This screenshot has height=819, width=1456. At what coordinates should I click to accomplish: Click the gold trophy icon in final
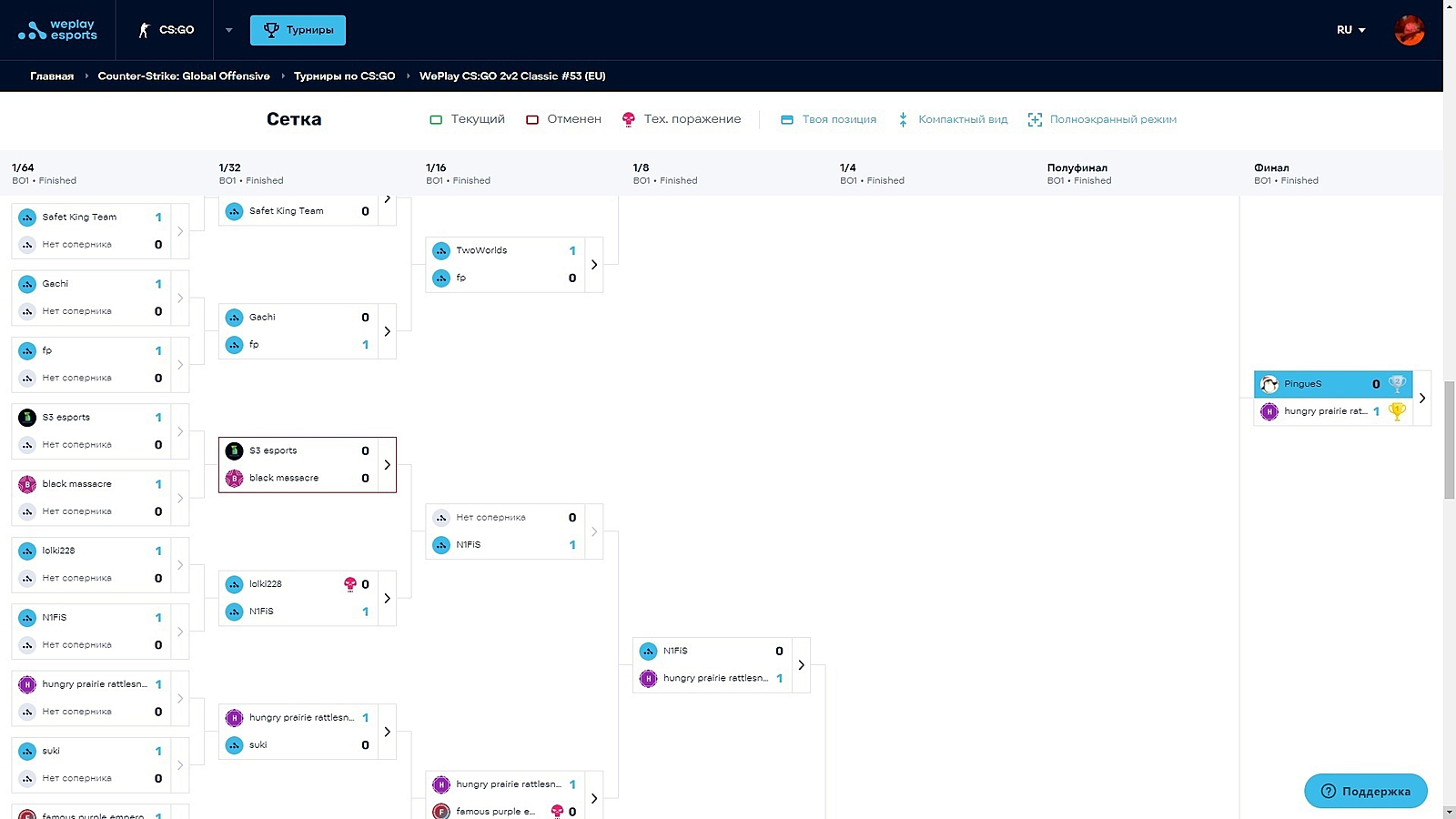click(x=1398, y=411)
